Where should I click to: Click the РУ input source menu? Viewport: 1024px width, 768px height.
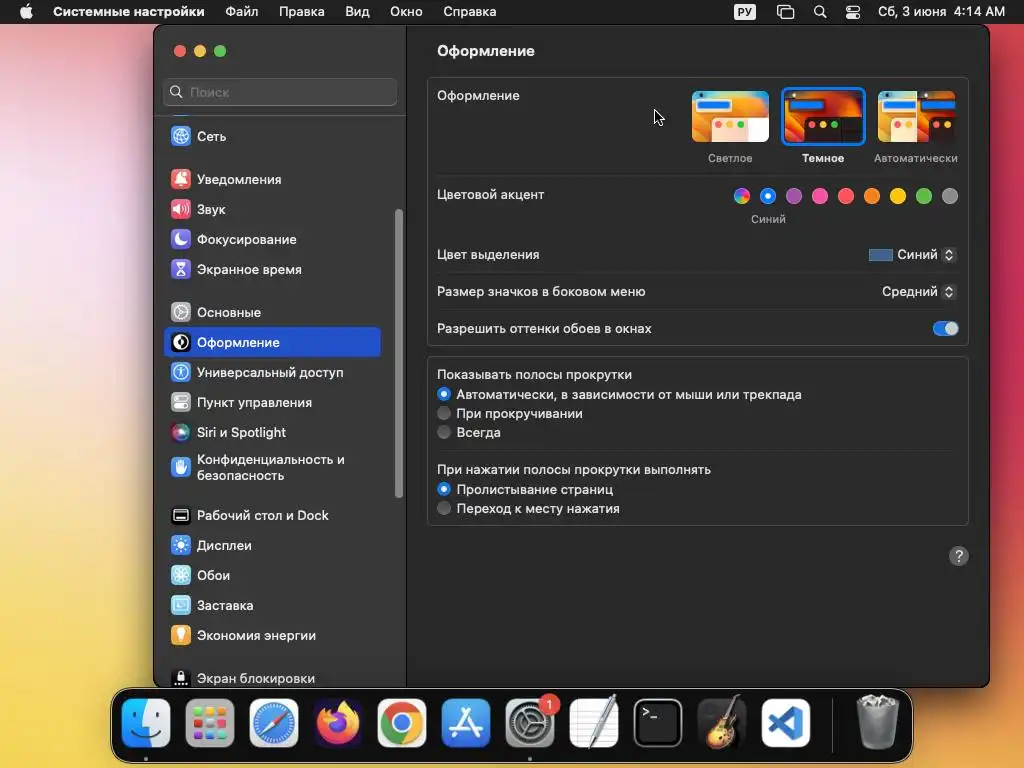point(744,12)
